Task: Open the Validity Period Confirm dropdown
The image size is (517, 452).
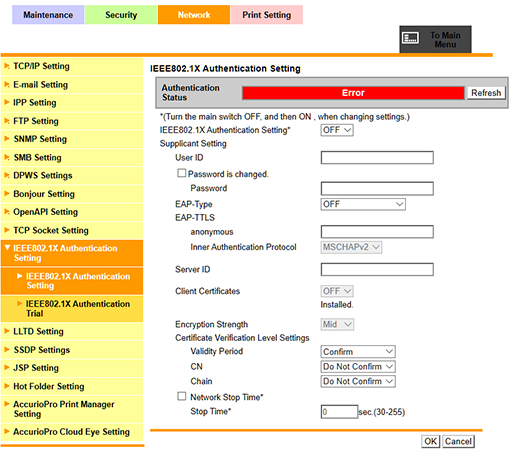Action: point(358,352)
